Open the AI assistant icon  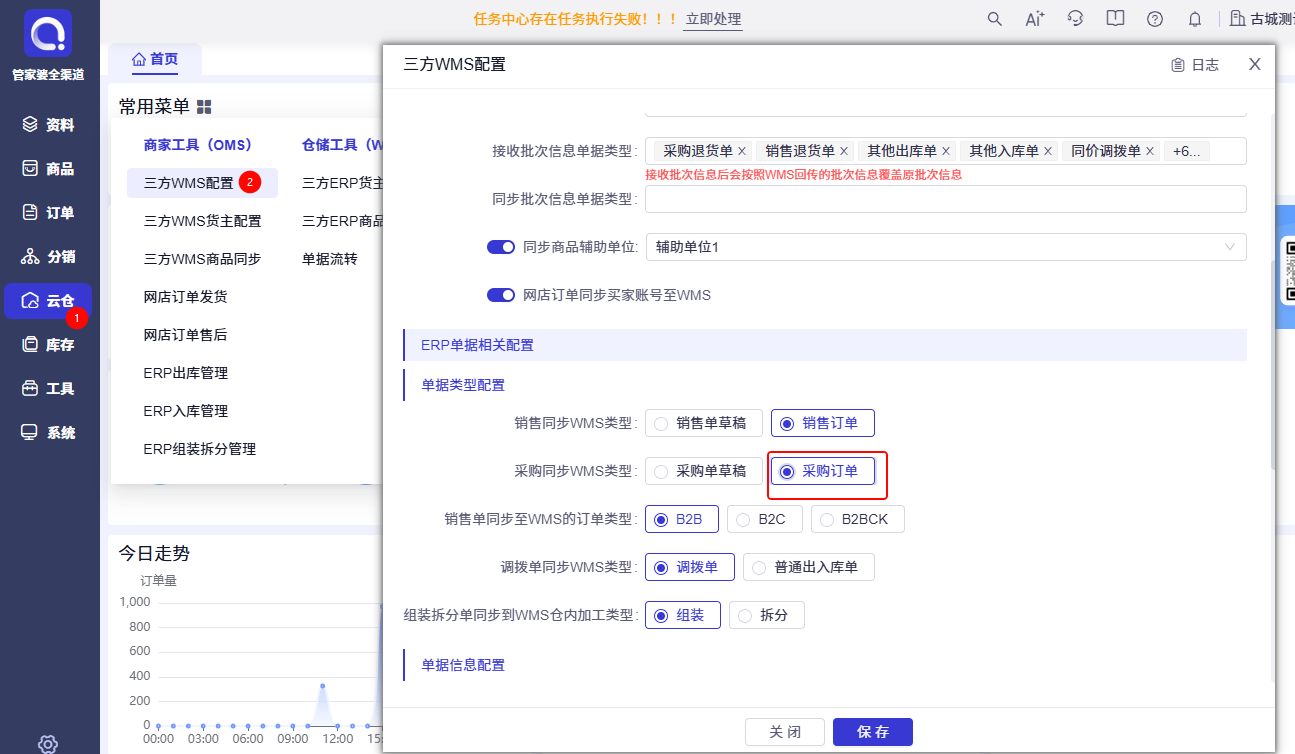1035,19
